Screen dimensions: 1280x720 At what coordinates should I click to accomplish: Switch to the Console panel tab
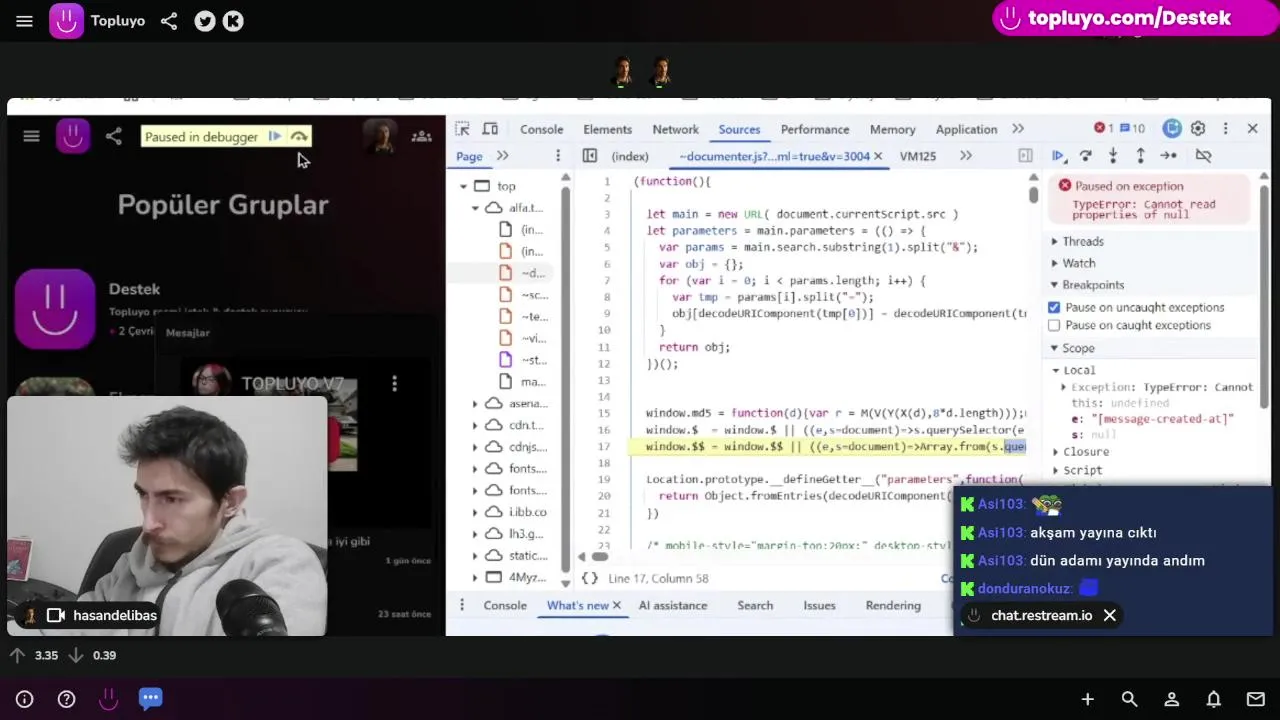coord(541,129)
